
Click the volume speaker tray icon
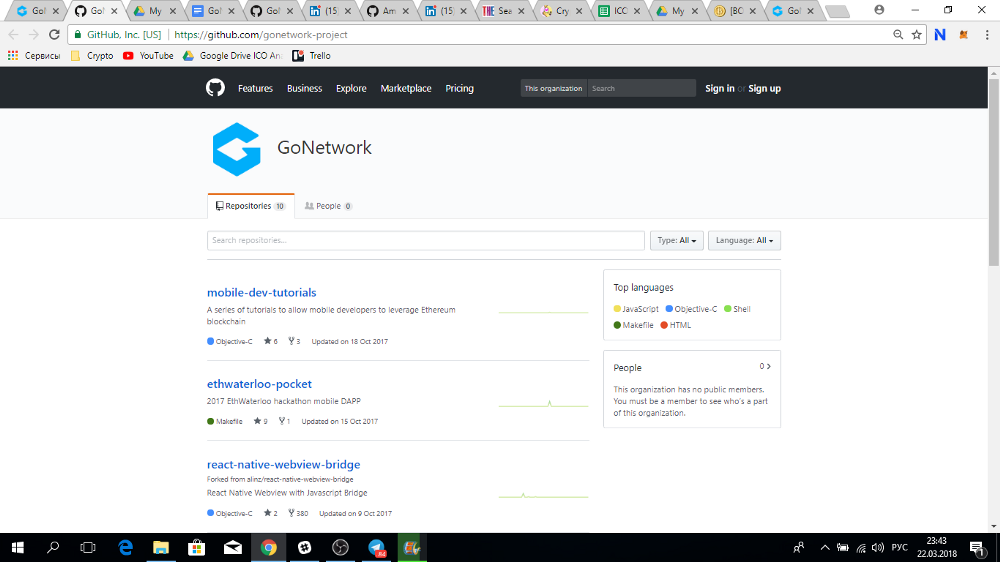[x=878, y=547]
